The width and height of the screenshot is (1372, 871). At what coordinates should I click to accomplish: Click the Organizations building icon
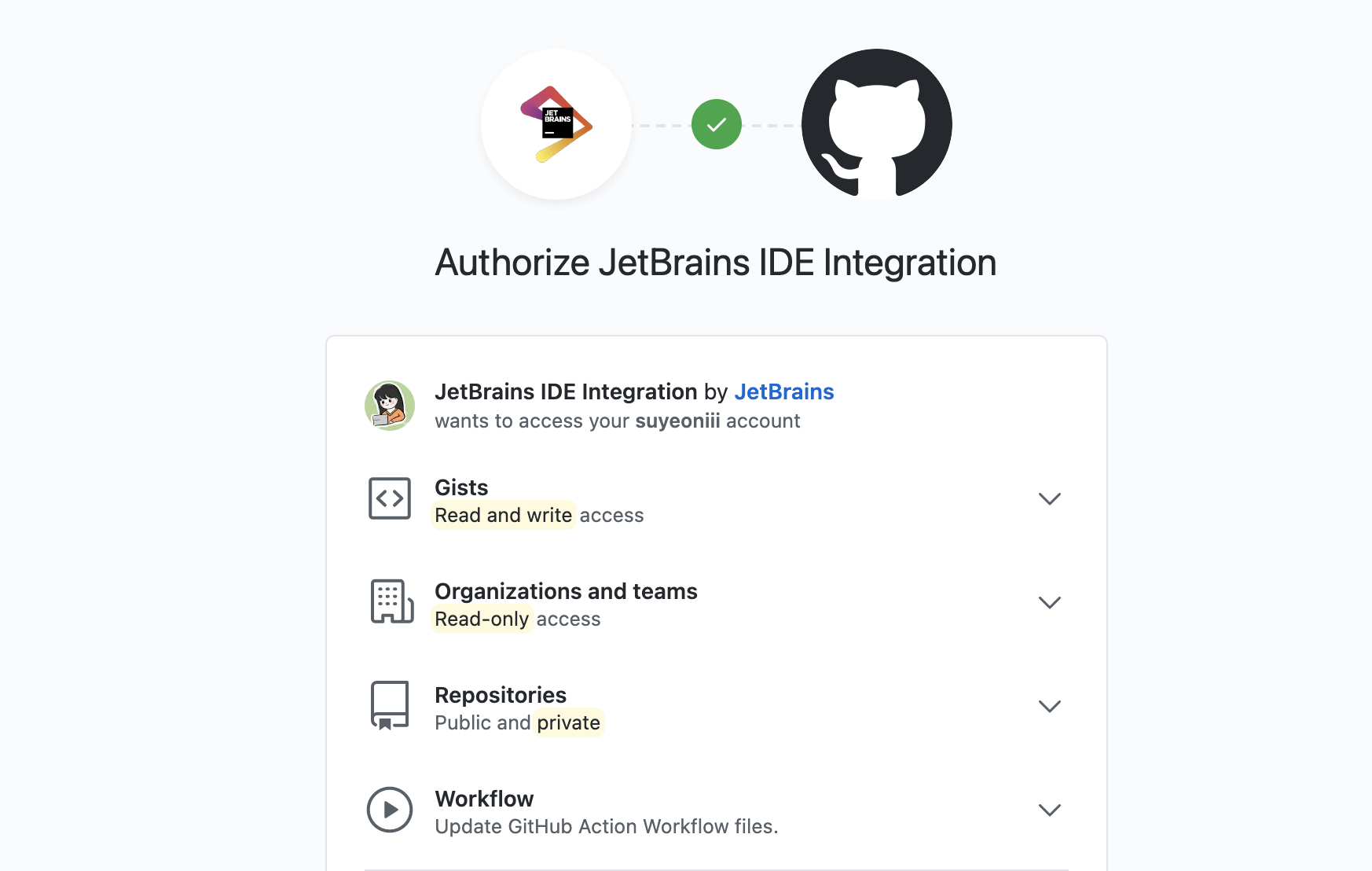tap(392, 602)
